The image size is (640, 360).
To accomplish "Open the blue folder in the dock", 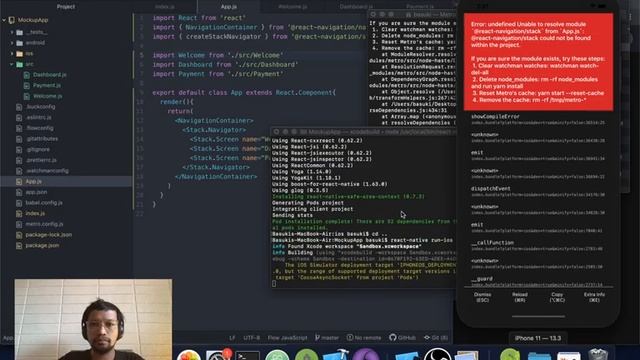I will [x=539, y=356].
